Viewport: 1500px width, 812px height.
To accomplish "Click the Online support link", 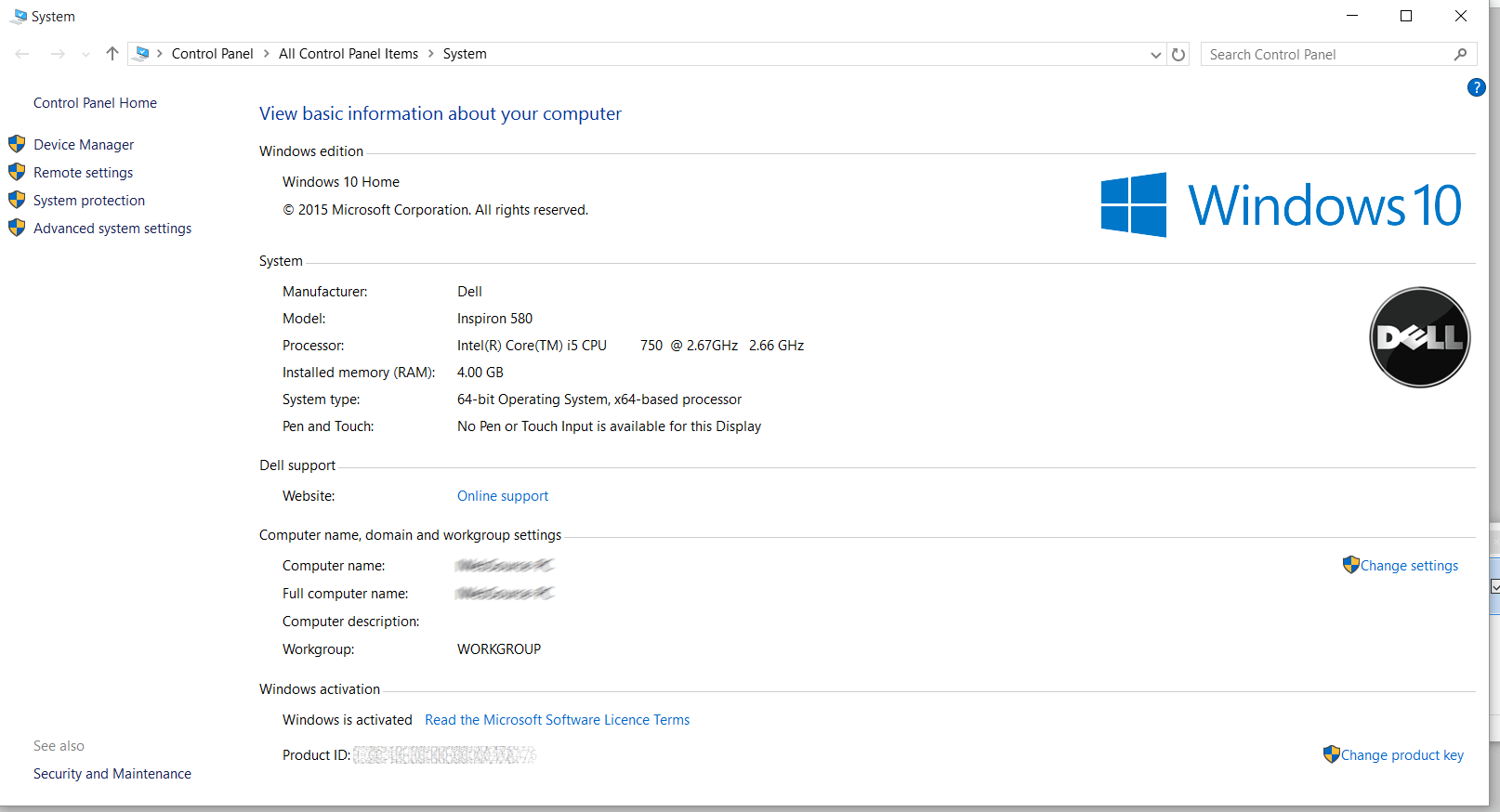I will coord(503,496).
